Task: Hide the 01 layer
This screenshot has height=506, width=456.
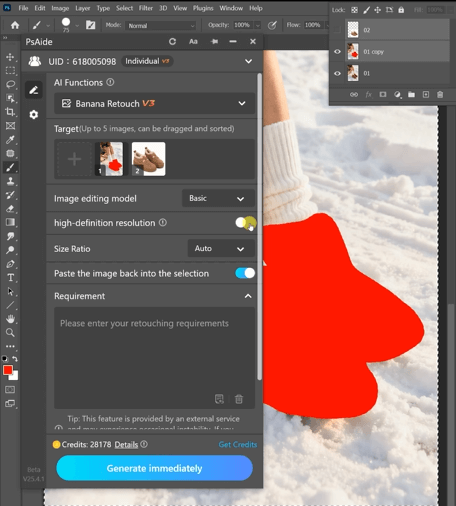Action: (x=337, y=73)
